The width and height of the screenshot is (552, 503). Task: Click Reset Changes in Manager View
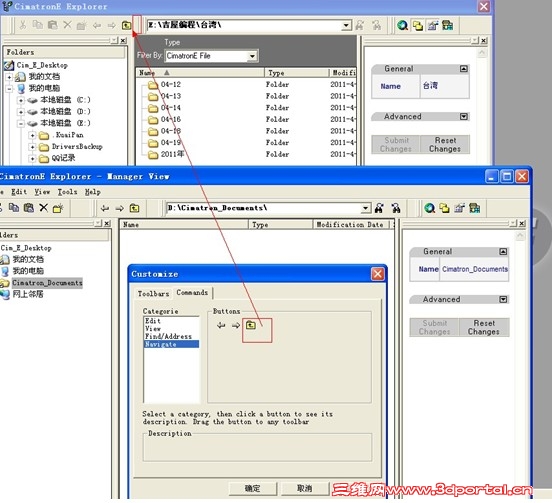[484, 327]
